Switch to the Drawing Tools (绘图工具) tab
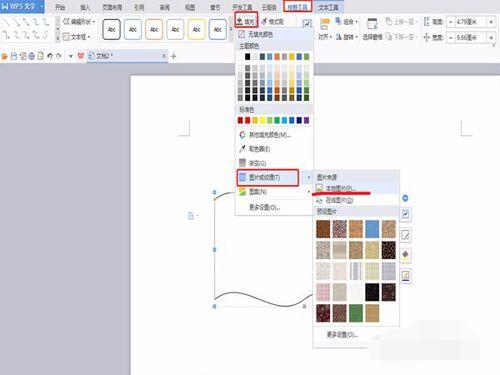The width and height of the screenshot is (500, 375). tap(298, 7)
